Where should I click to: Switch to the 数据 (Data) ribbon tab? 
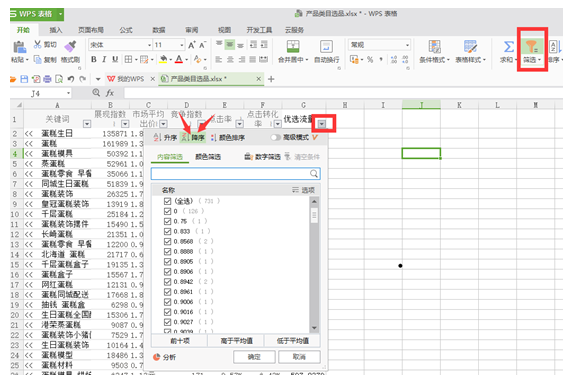click(159, 30)
